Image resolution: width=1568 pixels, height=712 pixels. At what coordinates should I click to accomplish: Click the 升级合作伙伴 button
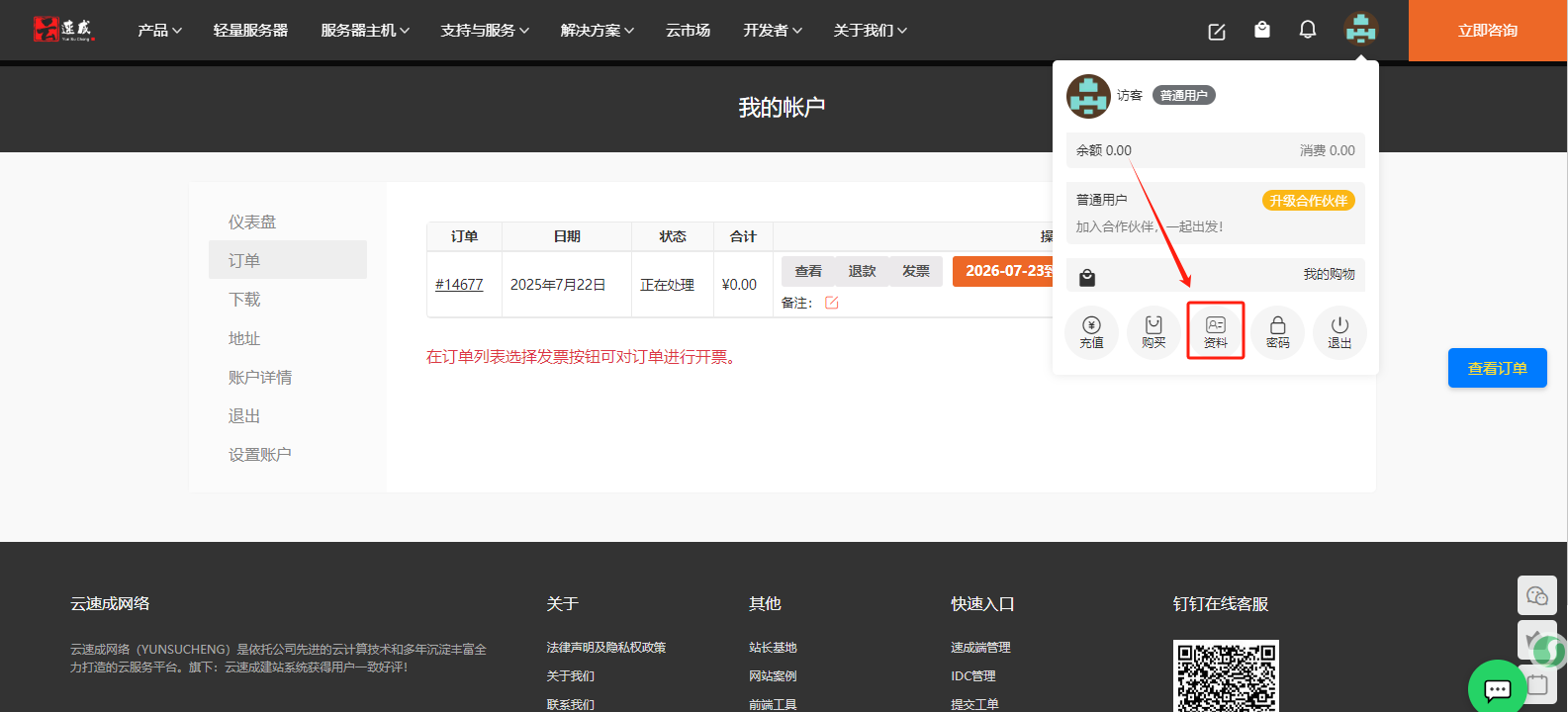pyautogui.click(x=1308, y=201)
